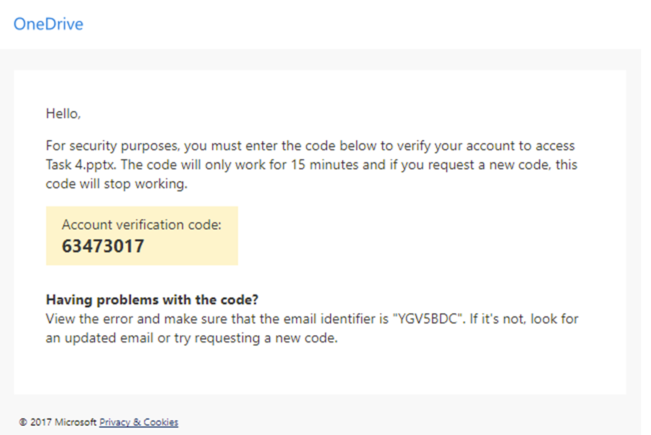This screenshot has height=435, width=651.
Task: Click the "For security purposes" sentence start
Action: (112, 146)
